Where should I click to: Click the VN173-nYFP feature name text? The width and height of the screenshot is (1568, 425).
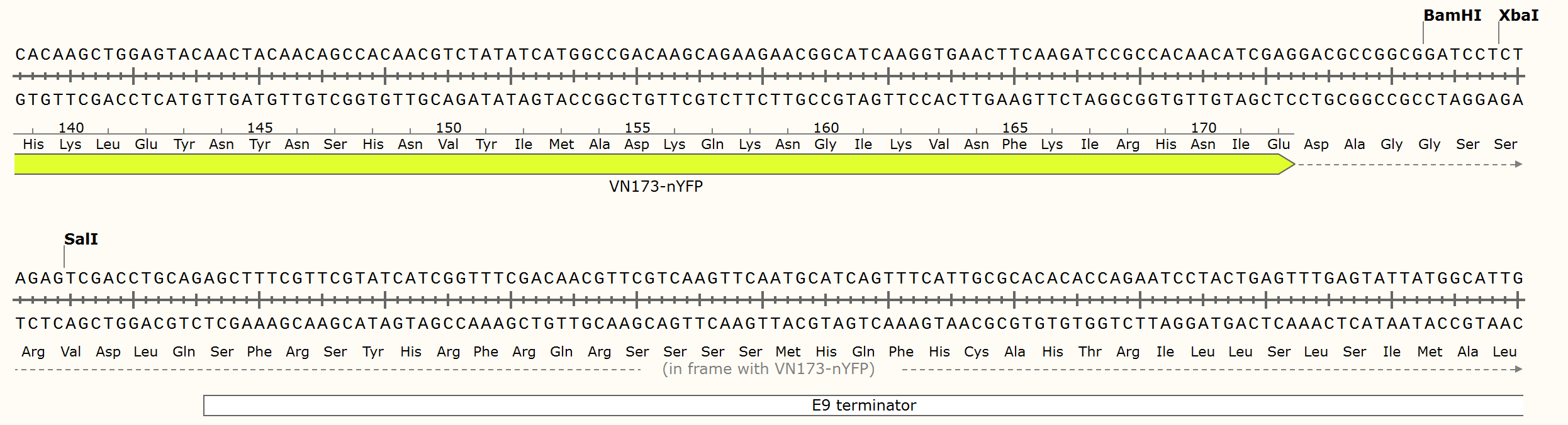pyautogui.click(x=656, y=187)
